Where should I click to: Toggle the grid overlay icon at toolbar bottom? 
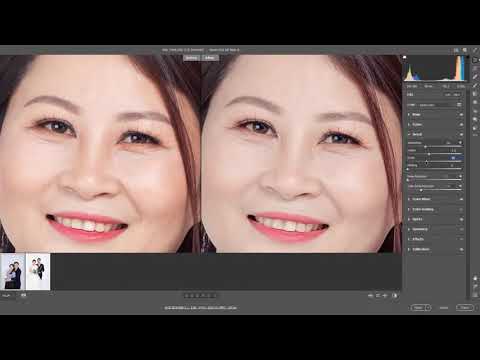pyautogui.click(x=475, y=295)
